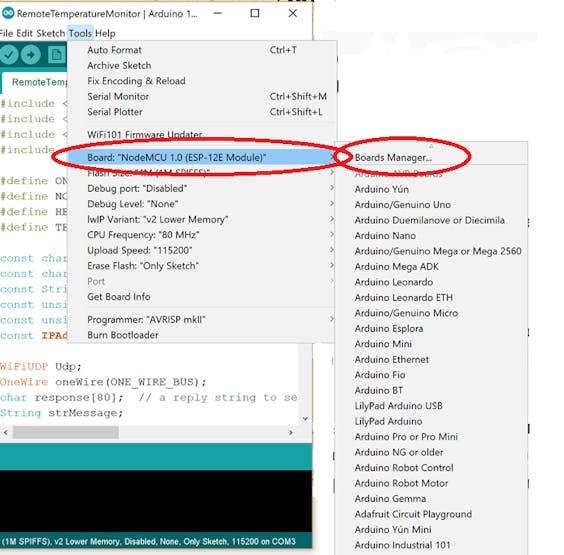Select Fix Encoding & Reload

coord(202,81)
